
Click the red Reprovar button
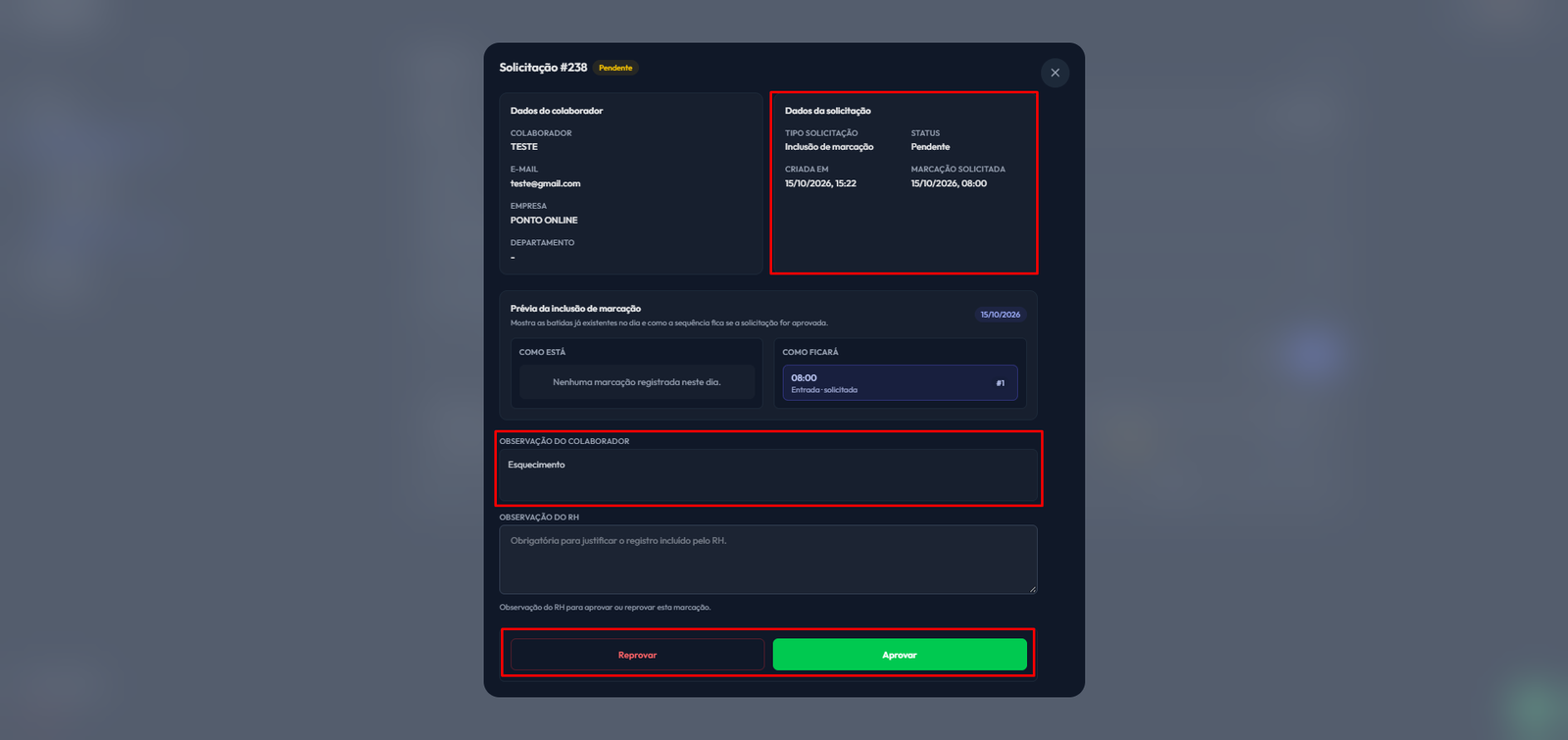click(x=637, y=655)
